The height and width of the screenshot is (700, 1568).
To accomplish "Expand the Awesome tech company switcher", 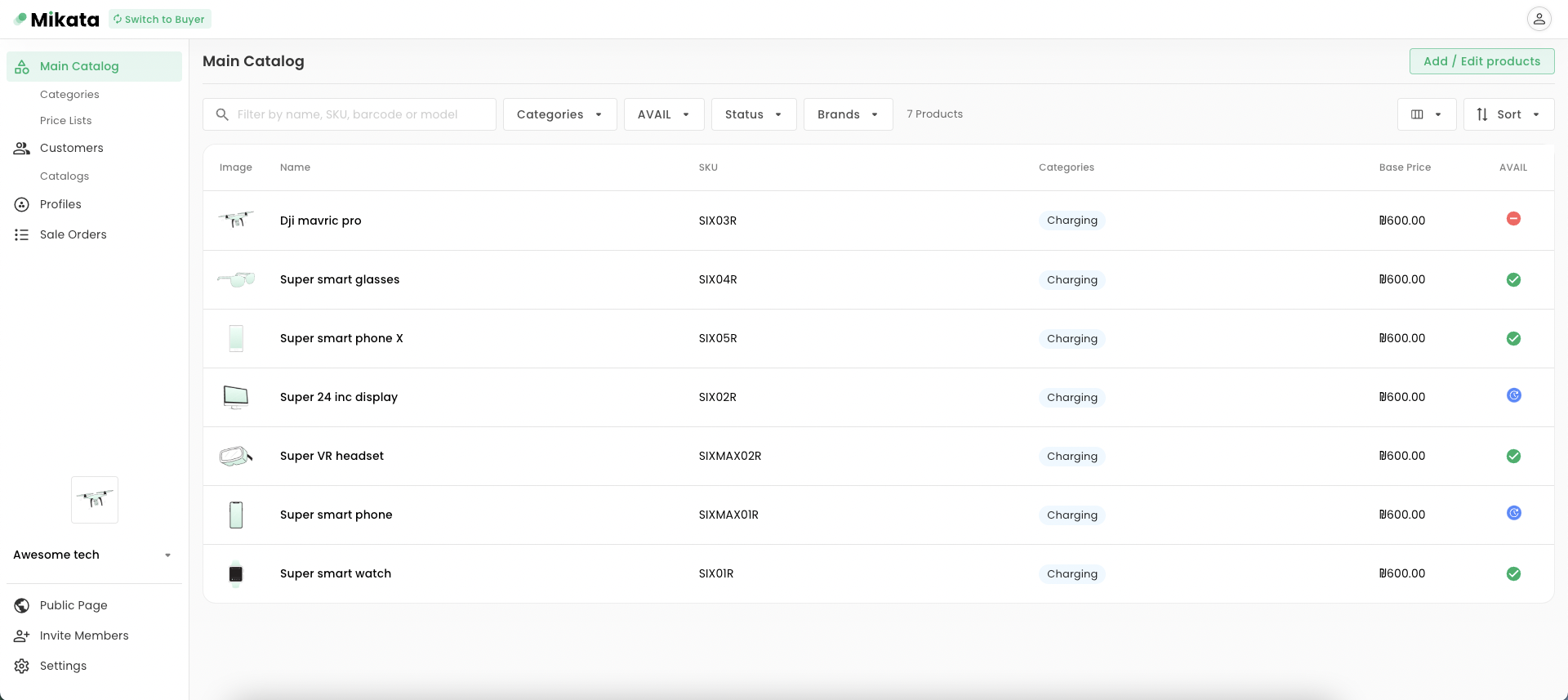I will [167, 555].
